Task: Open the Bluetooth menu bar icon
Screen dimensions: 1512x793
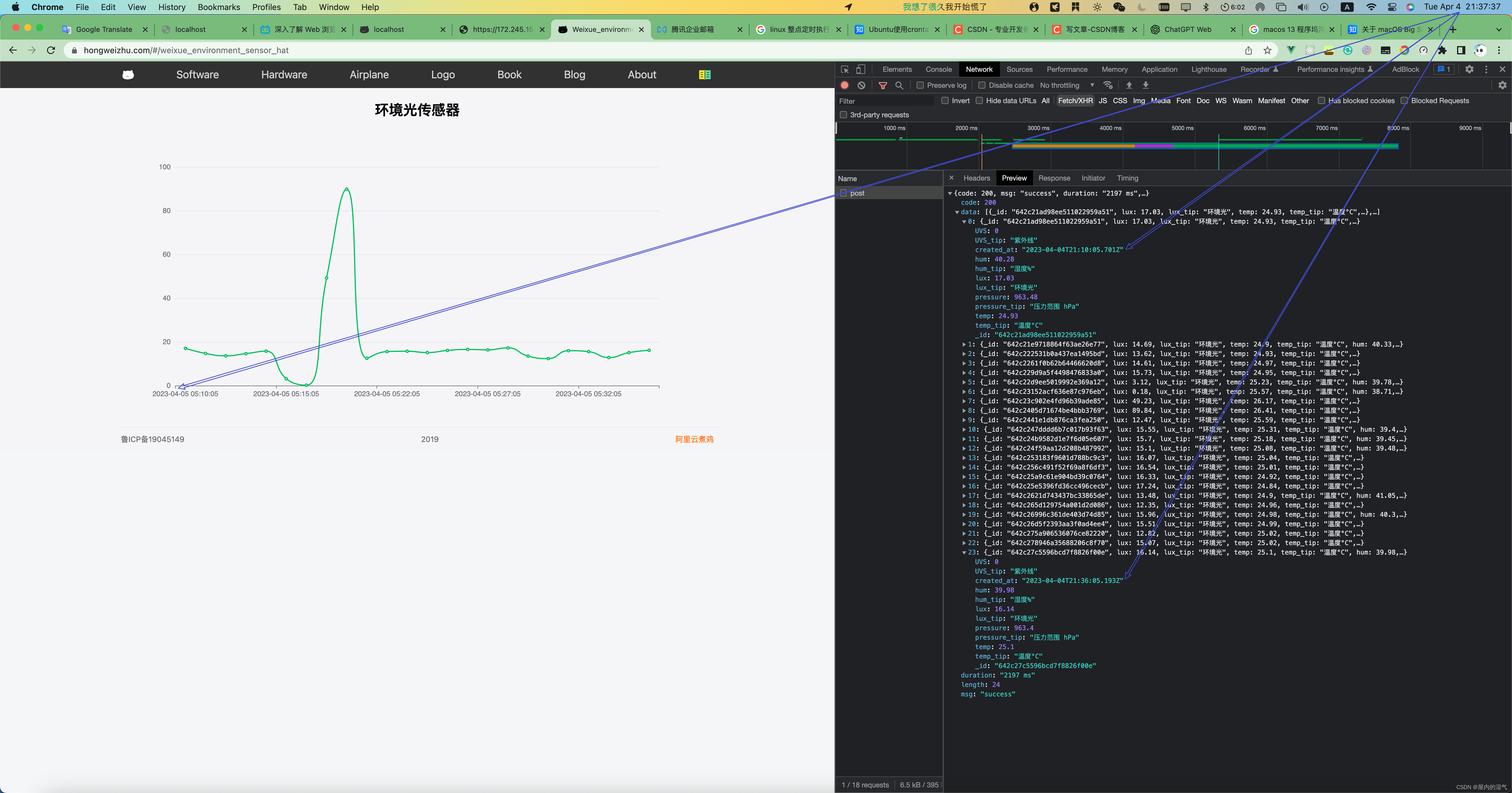Action: (1206, 7)
